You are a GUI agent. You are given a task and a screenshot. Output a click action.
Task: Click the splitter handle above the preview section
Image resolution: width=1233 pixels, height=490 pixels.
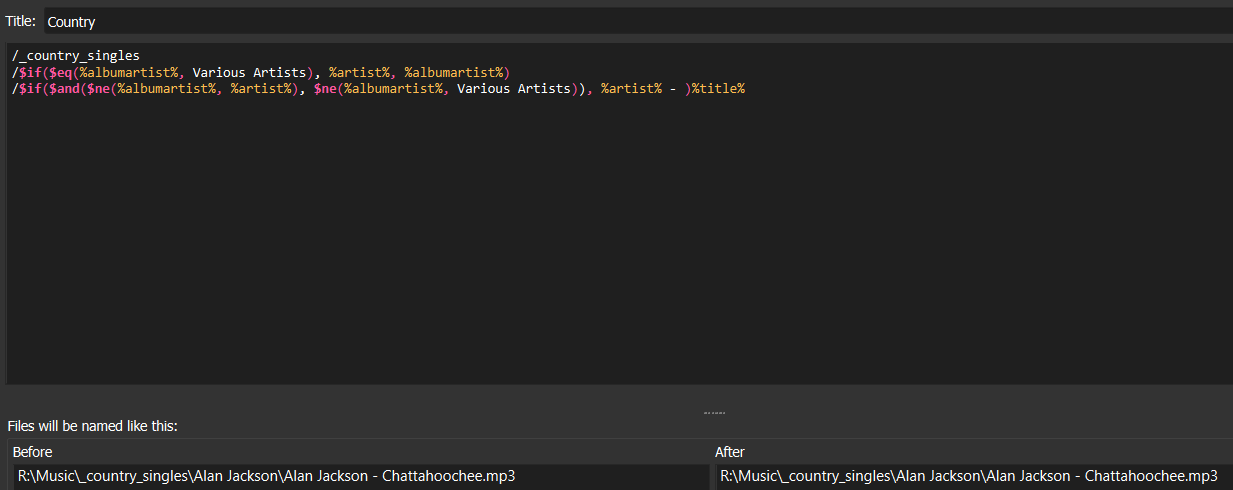[x=714, y=412]
